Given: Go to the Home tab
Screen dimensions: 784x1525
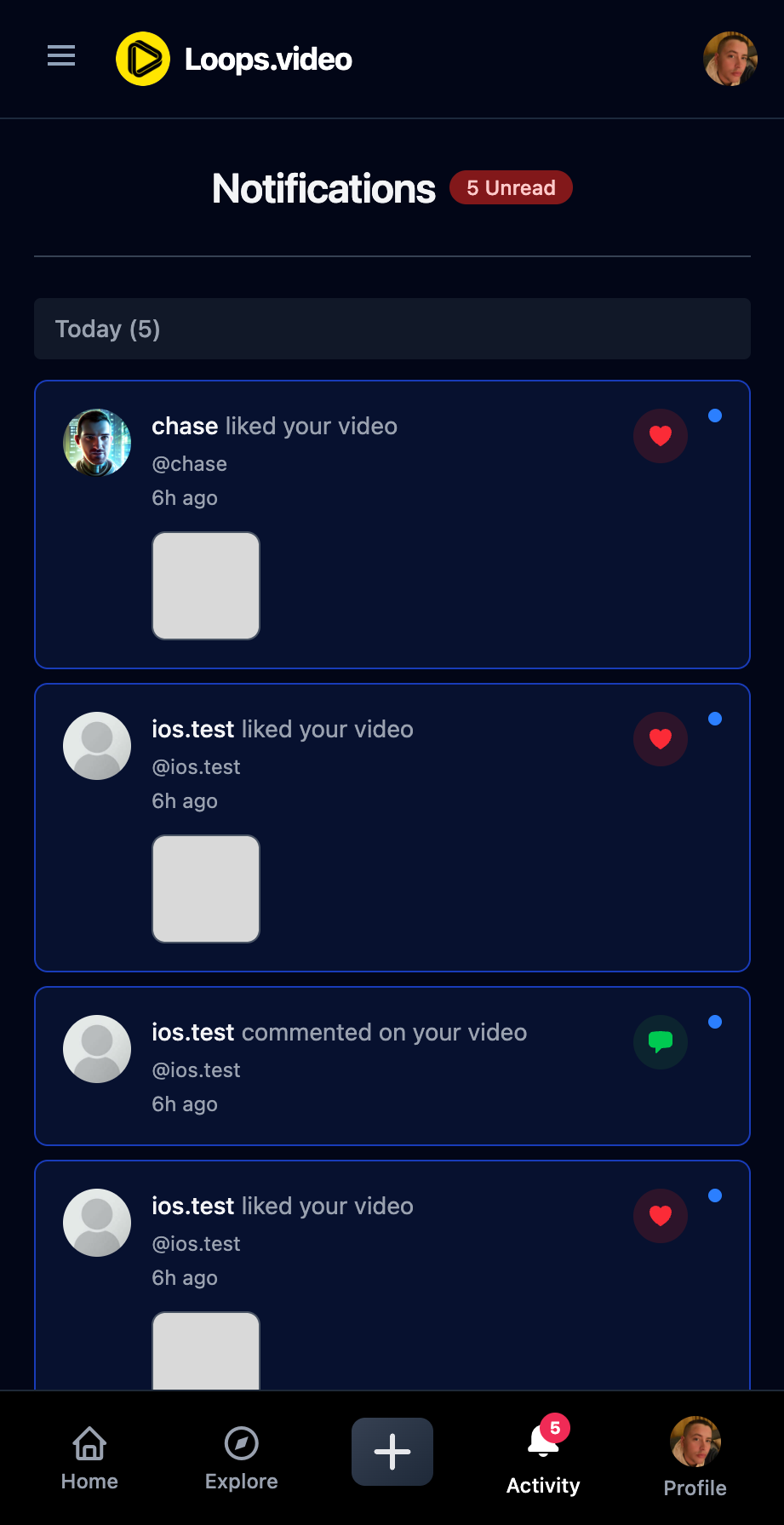Looking at the screenshot, I should coord(89,1459).
